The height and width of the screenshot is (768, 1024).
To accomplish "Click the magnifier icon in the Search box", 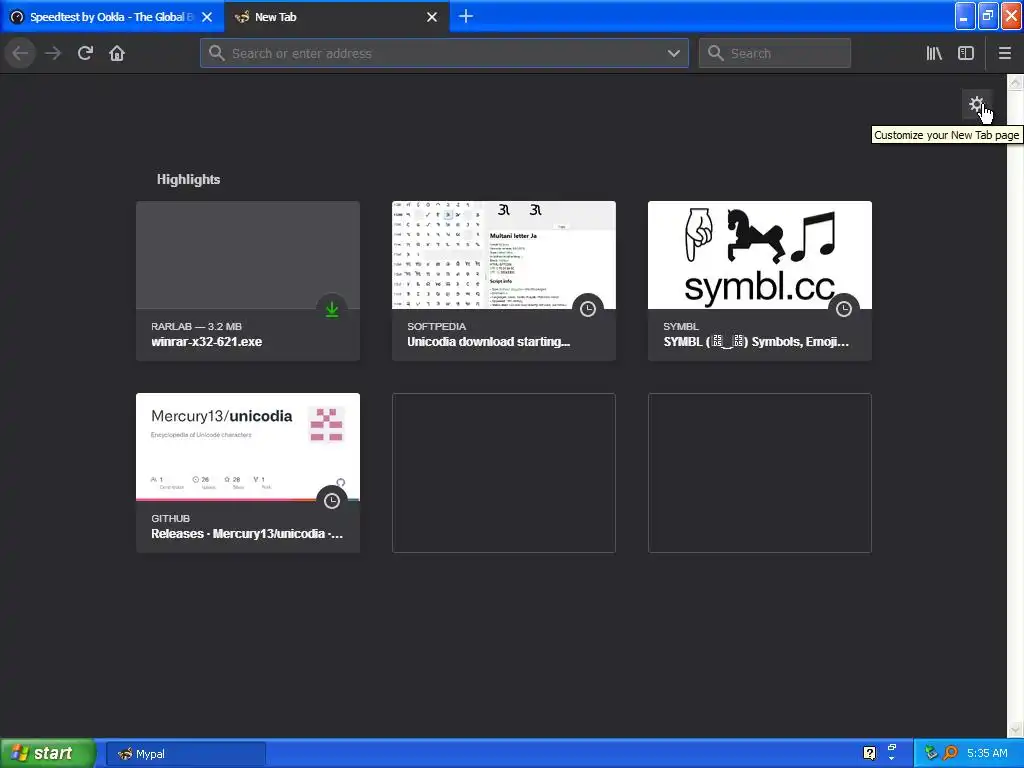I will pyautogui.click(x=716, y=53).
